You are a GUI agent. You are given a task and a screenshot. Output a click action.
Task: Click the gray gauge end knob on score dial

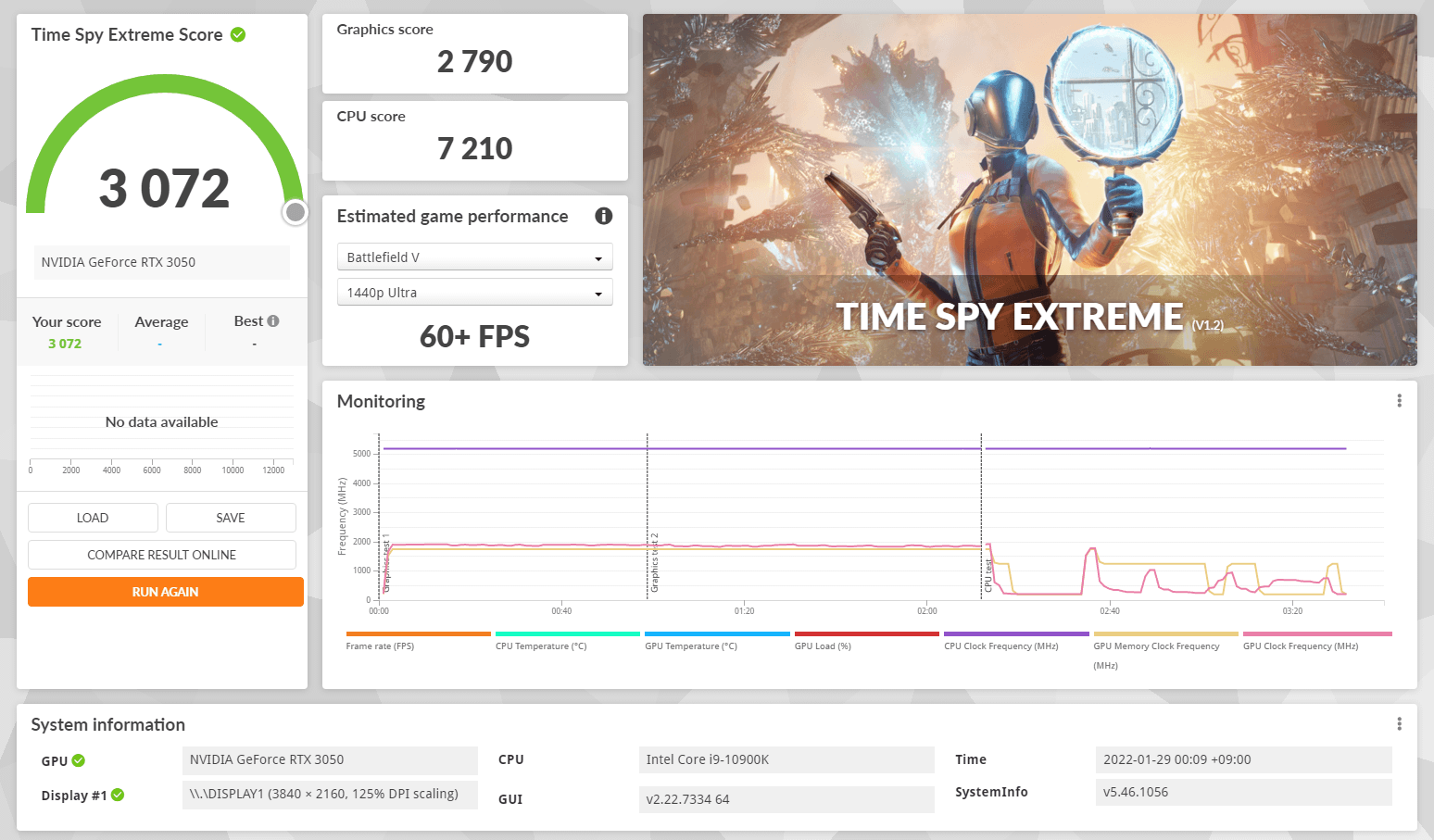tap(296, 212)
